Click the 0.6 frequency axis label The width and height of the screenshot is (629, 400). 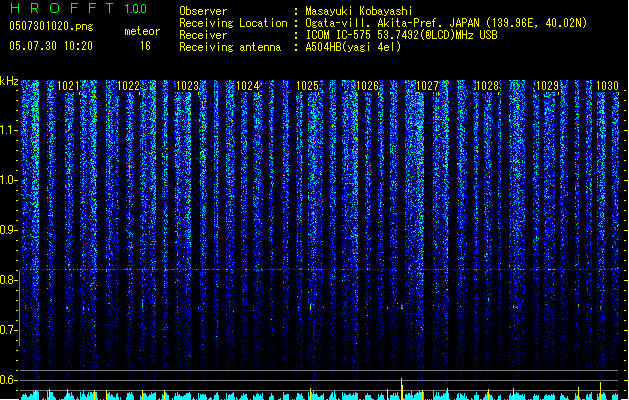tap(8, 380)
